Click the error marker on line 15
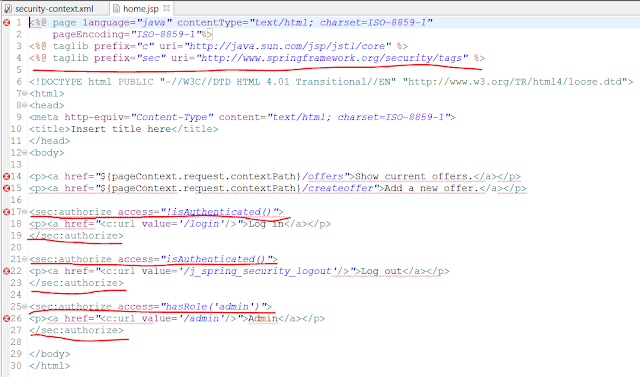This screenshot has height=377, width=640. point(6,188)
